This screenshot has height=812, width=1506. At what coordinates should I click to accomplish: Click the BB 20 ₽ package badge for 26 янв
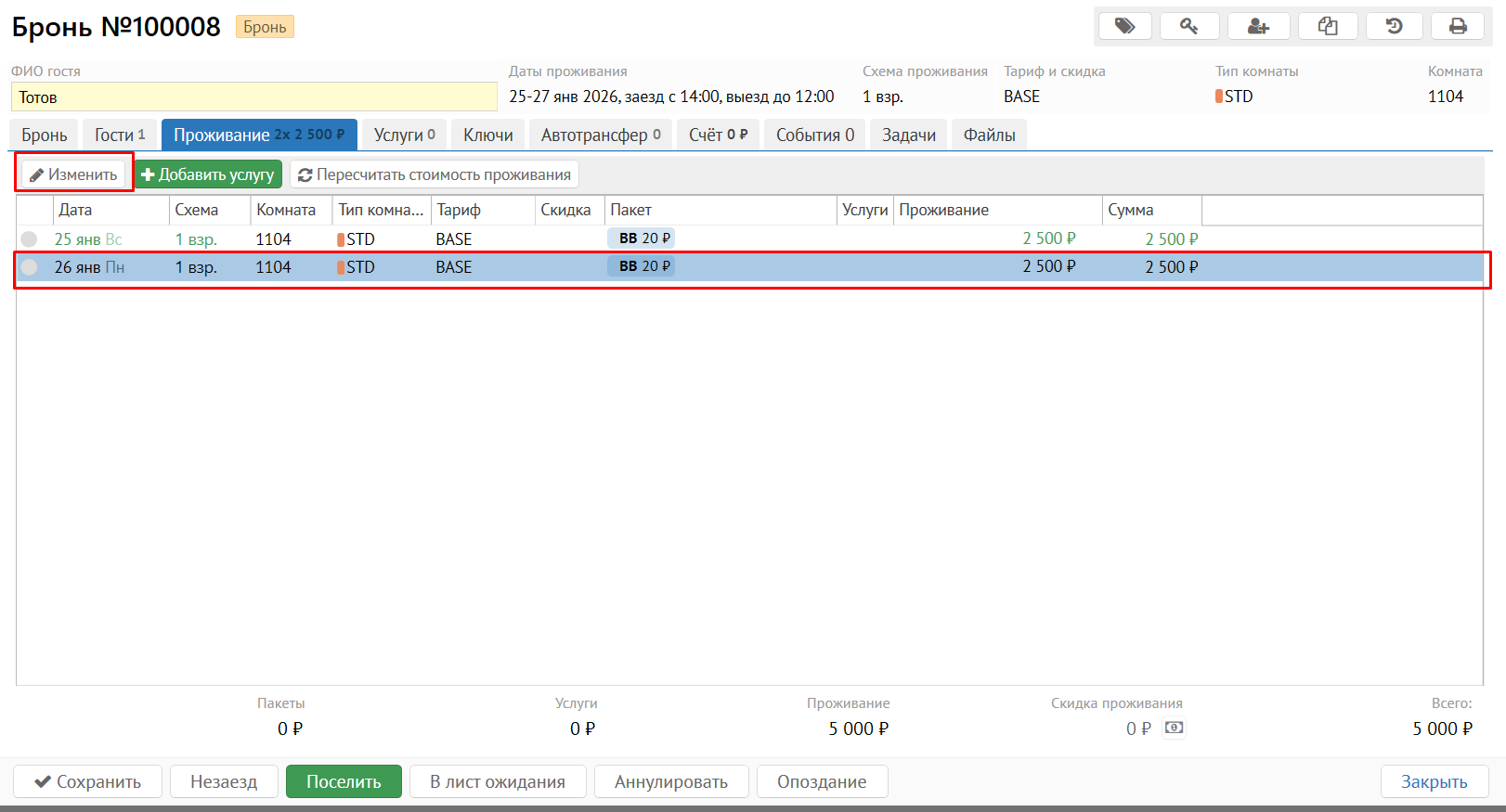642,266
